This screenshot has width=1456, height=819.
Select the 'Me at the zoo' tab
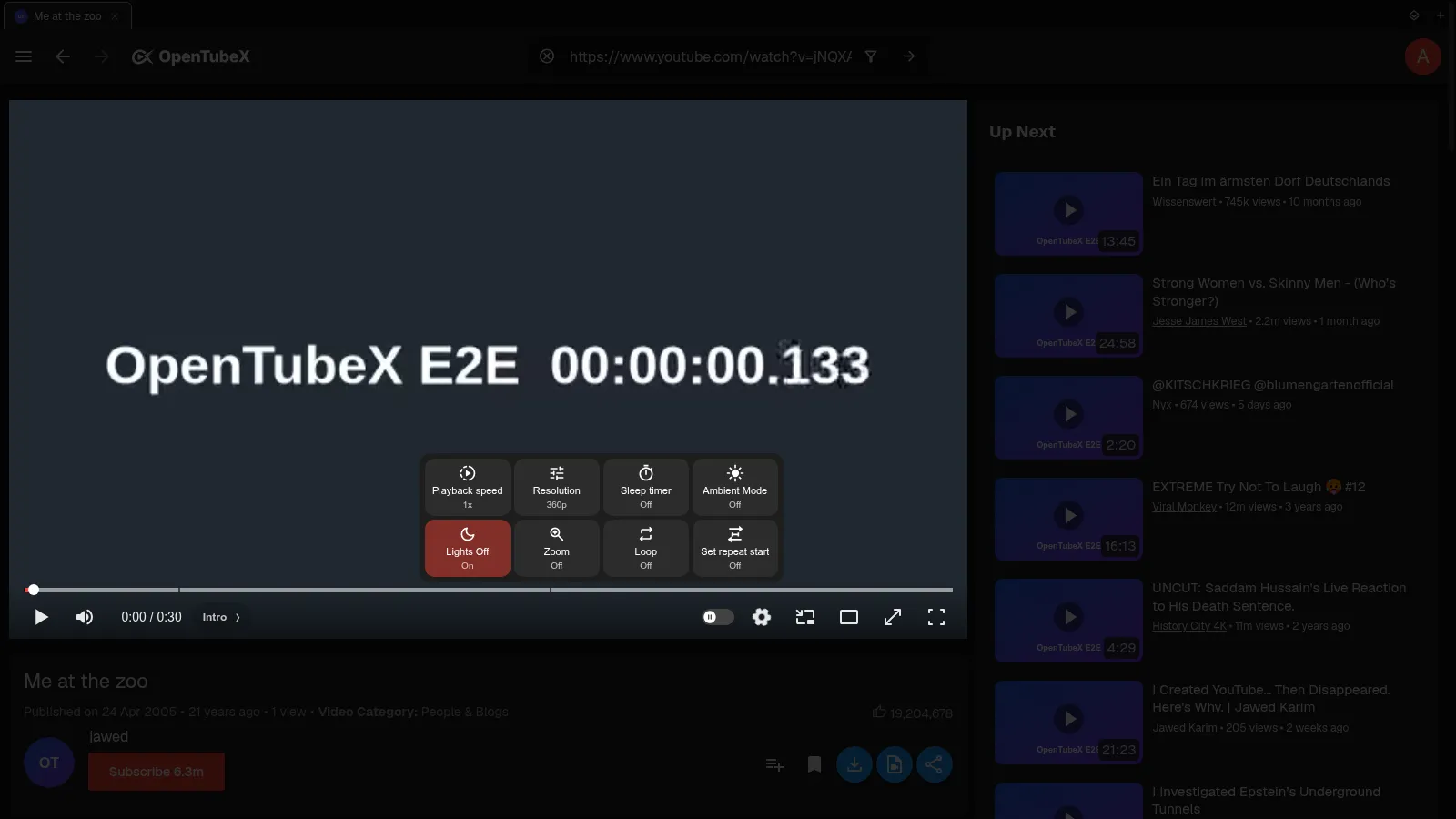click(68, 16)
